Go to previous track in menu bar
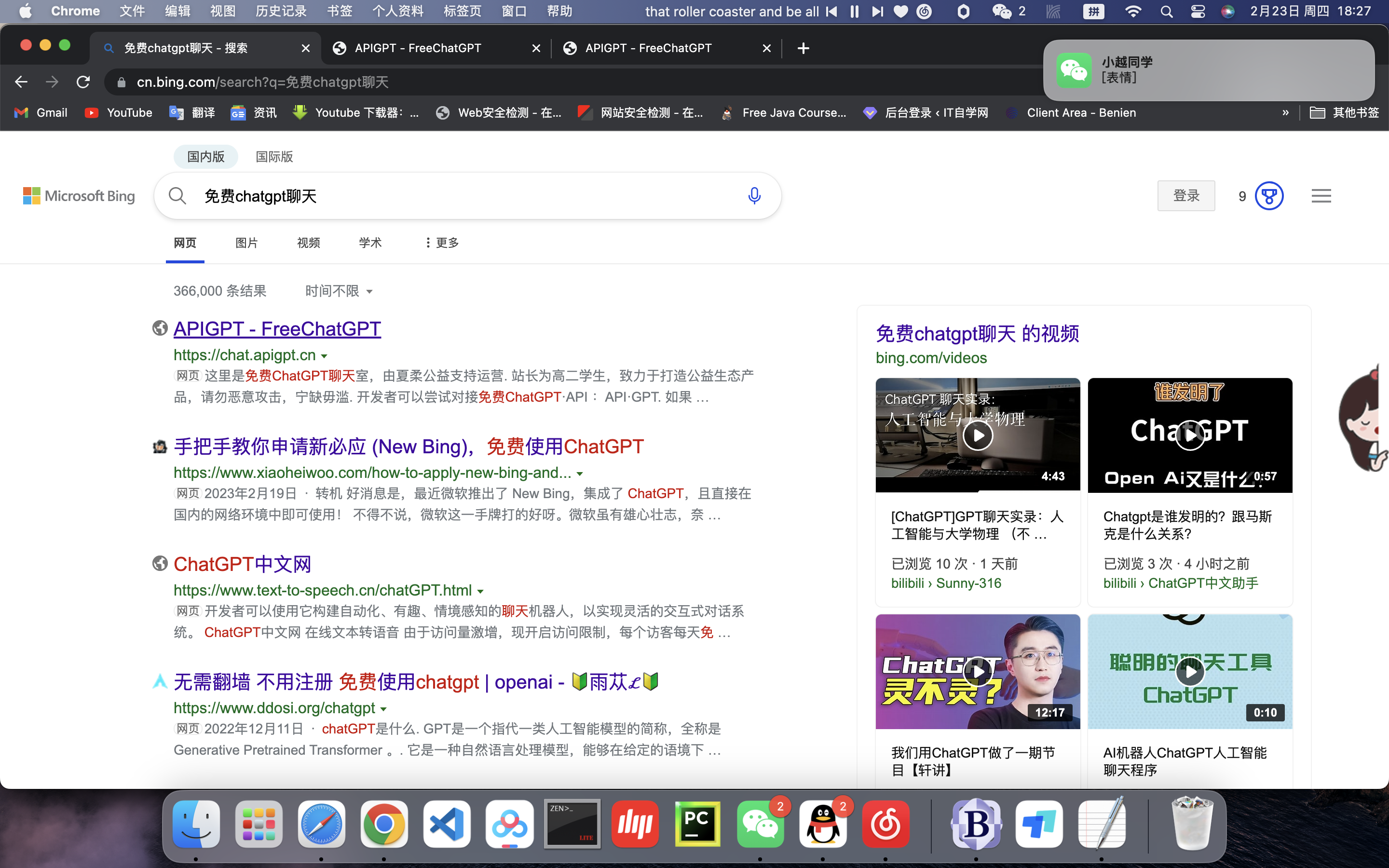This screenshot has width=1389, height=868. 831,12
